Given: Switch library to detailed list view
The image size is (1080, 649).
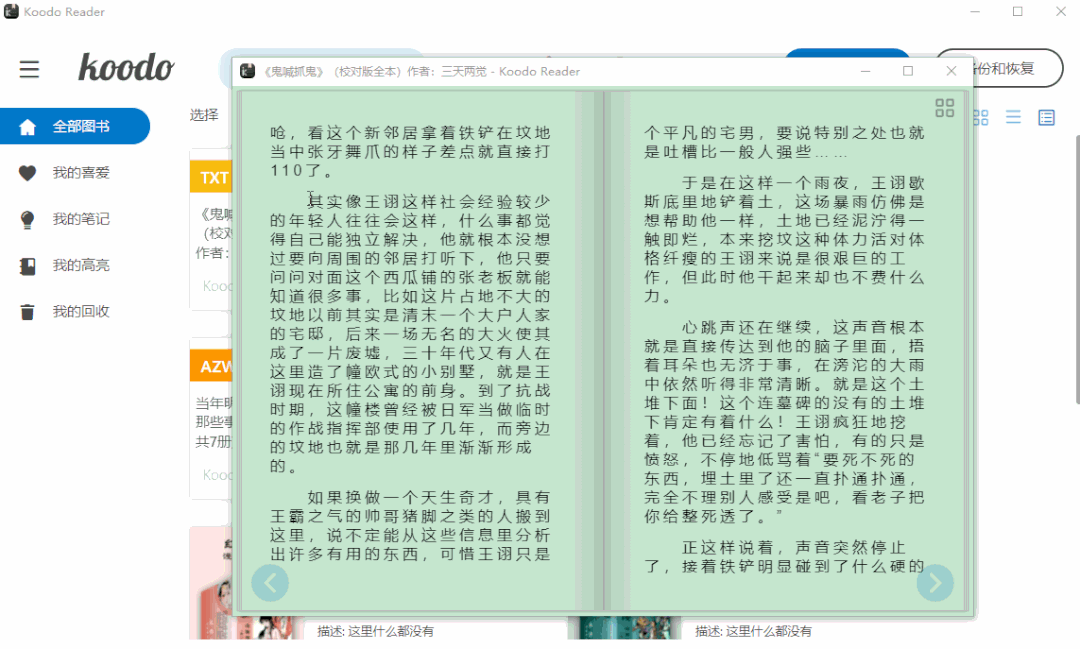Looking at the screenshot, I should [1046, 117].
